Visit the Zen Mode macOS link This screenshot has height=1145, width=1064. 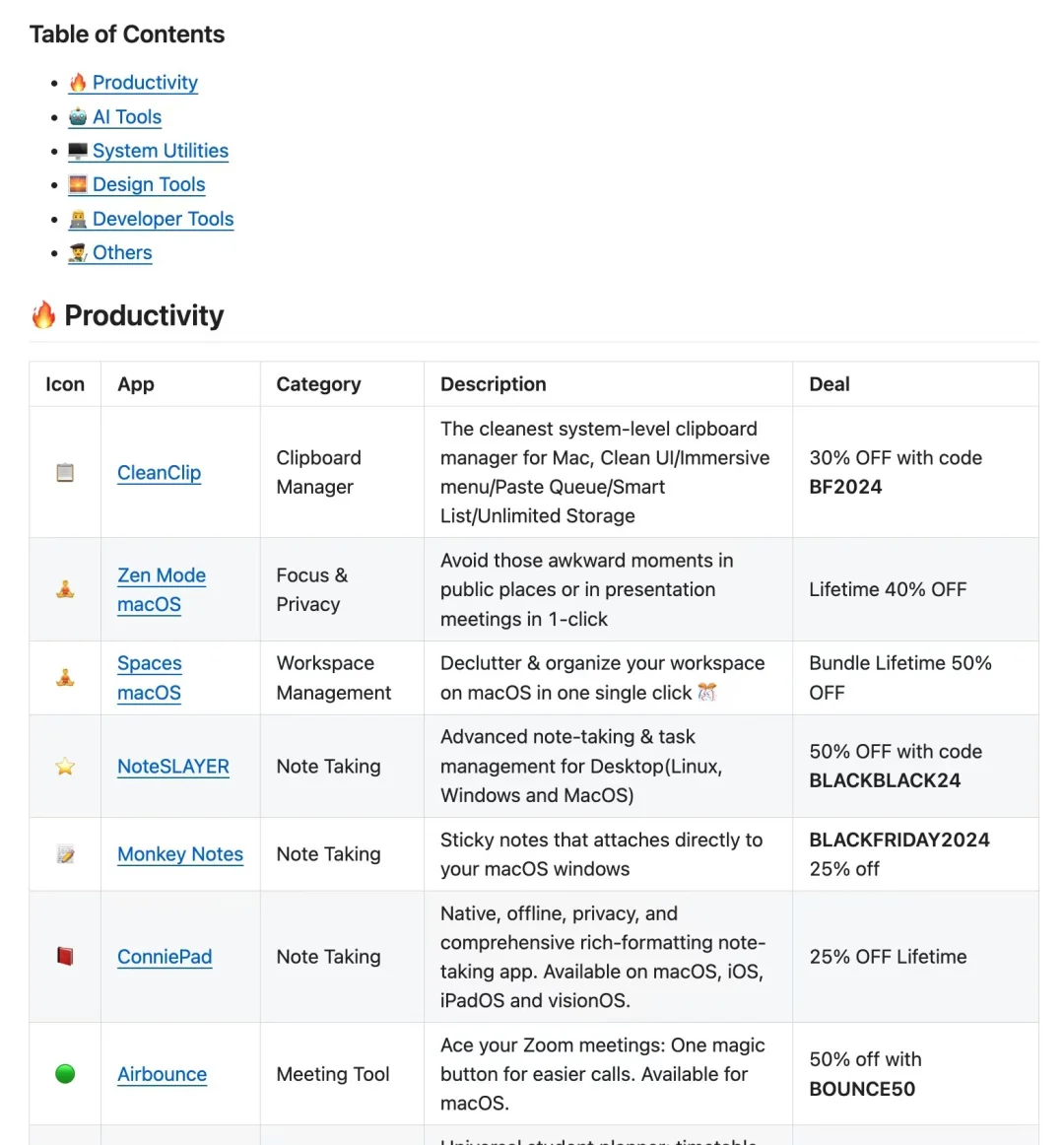click(162, 575)
